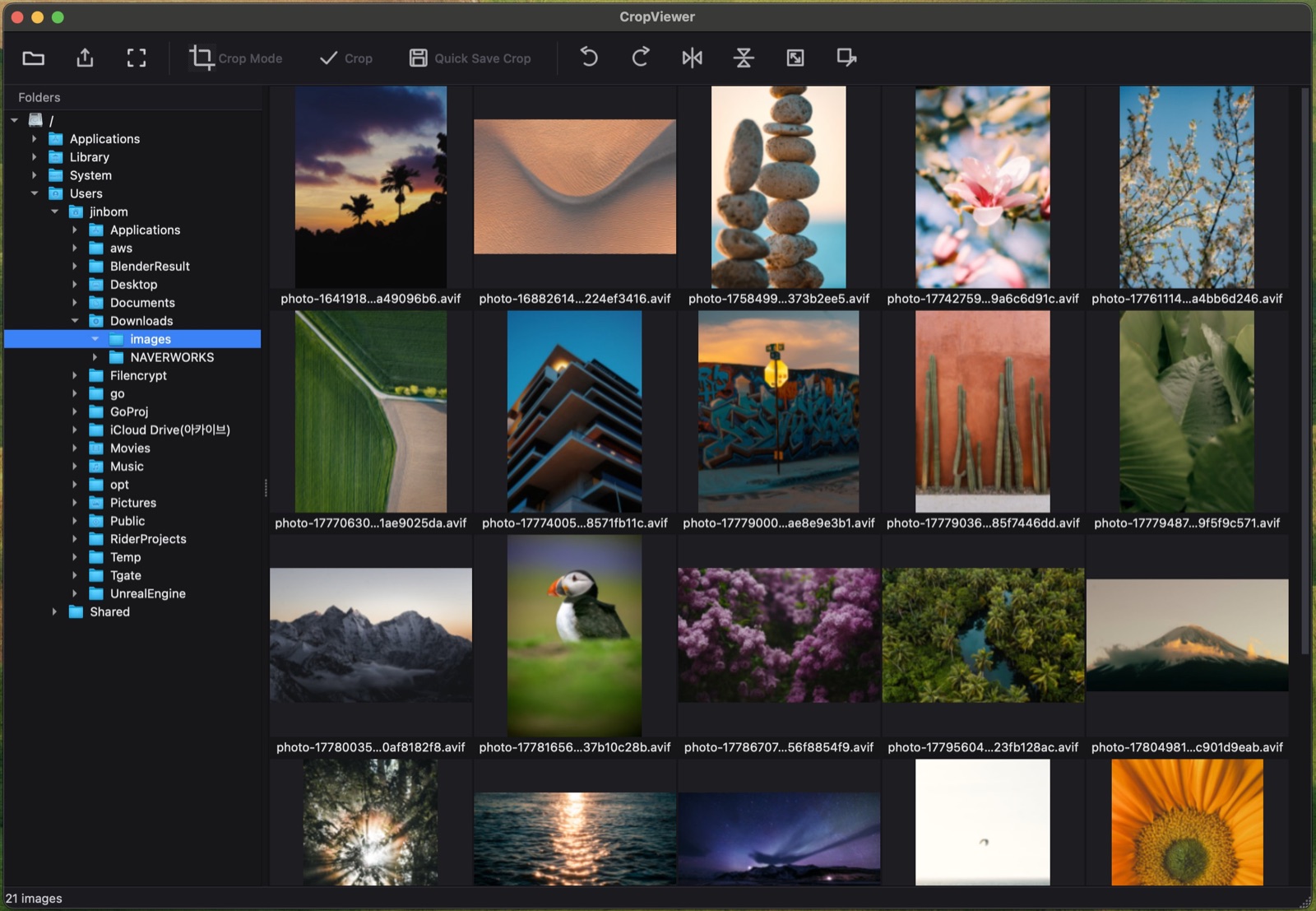This screenshot has width=1316, height=911.
Task: Open the blossom branches blue sky thumbnail
Action: coord(1187,187)
